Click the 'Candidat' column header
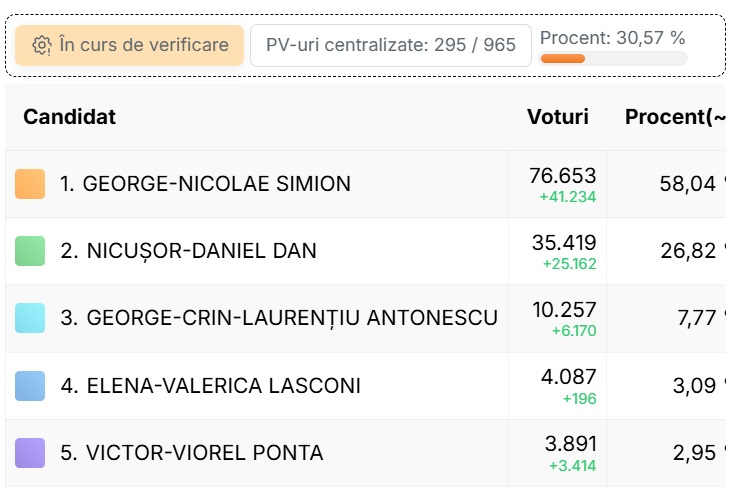 69,117
